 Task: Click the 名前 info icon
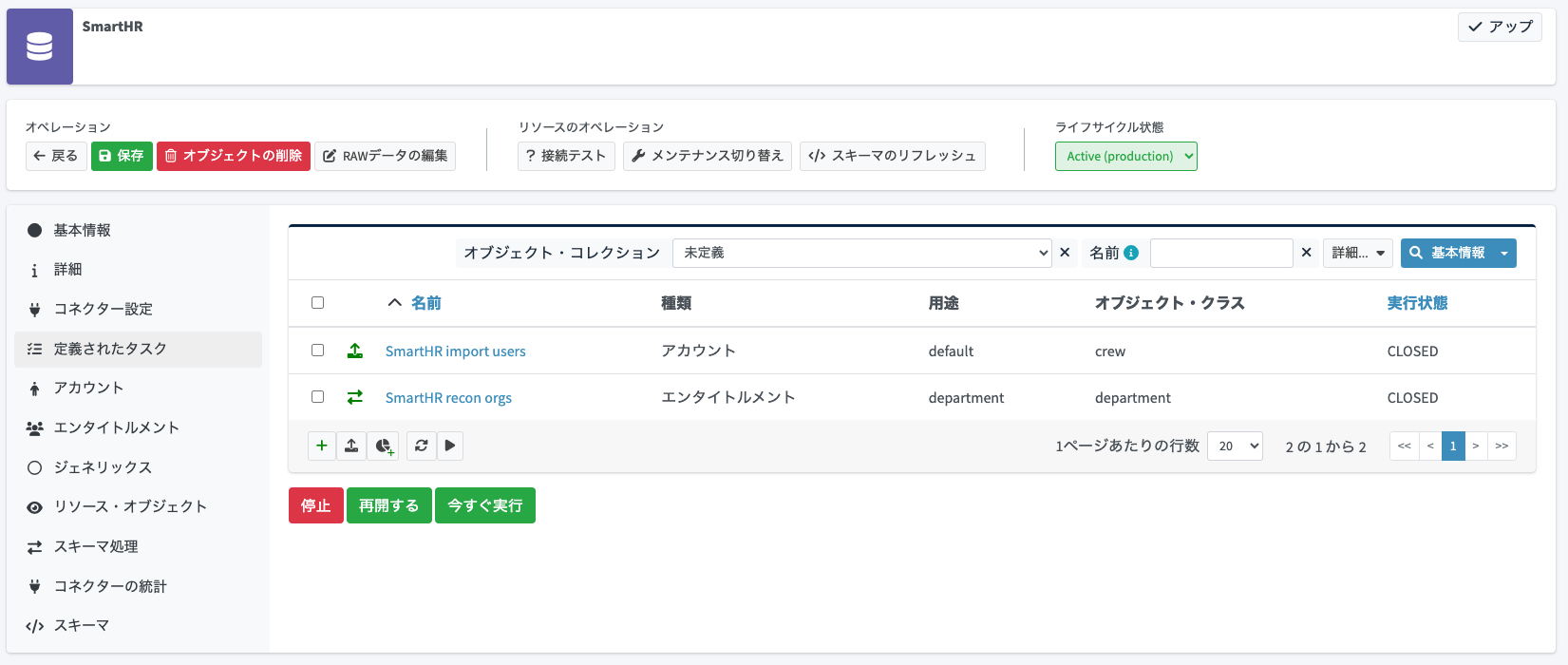(x=1131, y=253)
